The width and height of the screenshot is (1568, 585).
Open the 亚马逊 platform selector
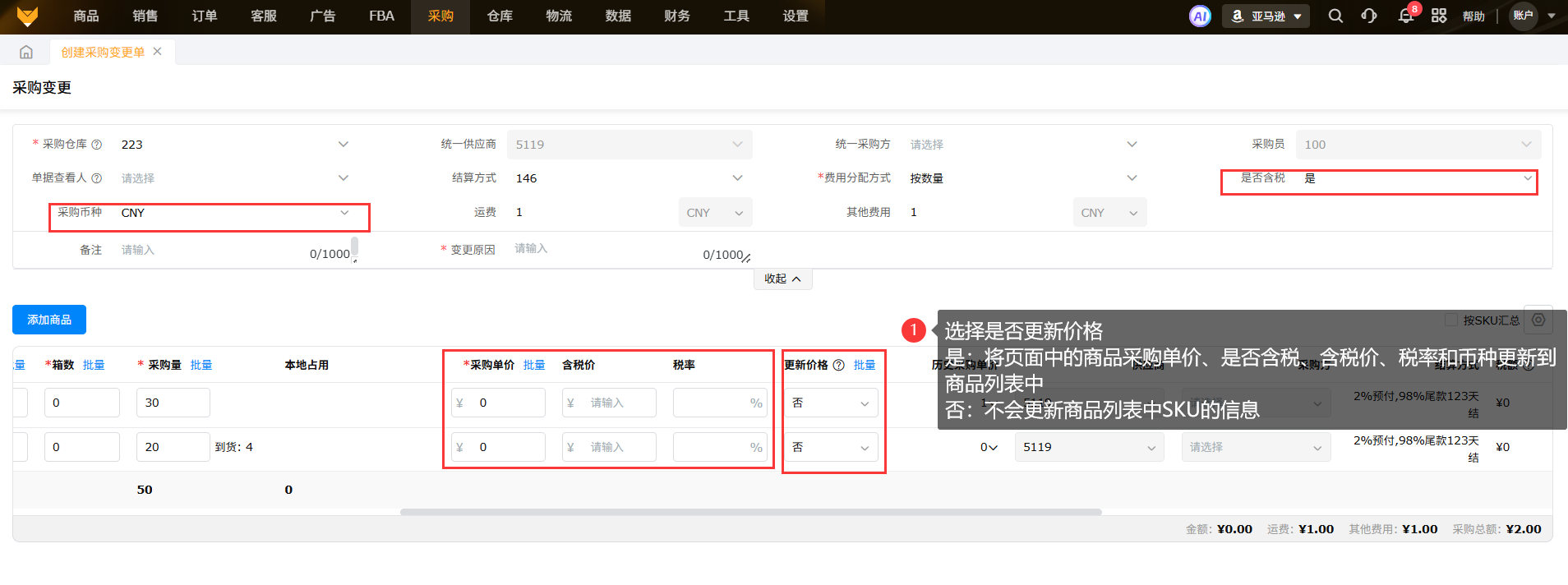click(1266, 16)
